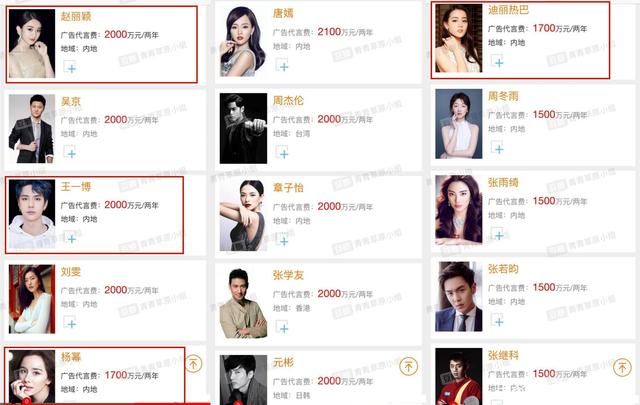Click 吴京's portrait photo
The height and width of the screenshot is (405, 640).
coord(32,129)
